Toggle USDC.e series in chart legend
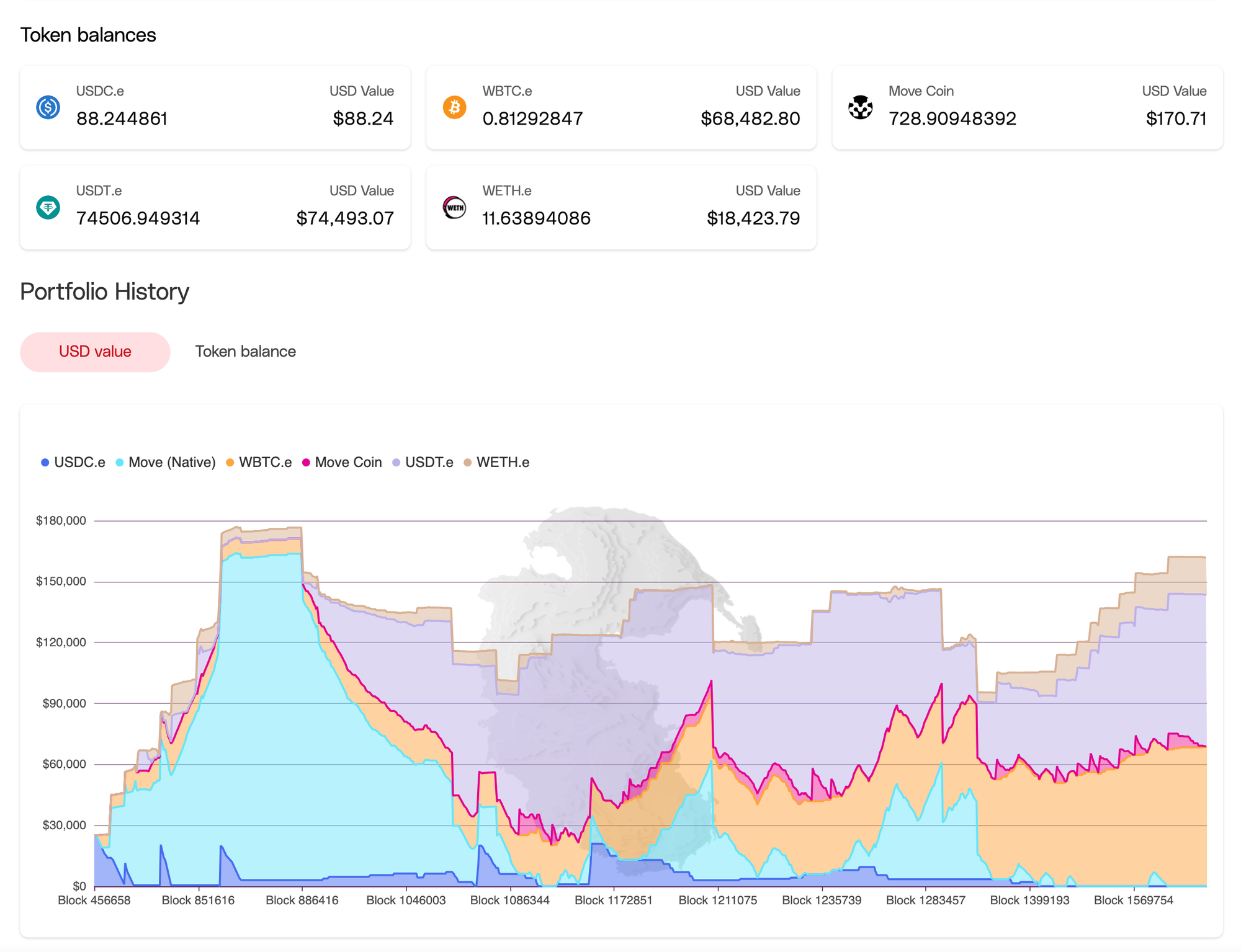Viewport: 1241px width, 952px height. coord(79,463)
